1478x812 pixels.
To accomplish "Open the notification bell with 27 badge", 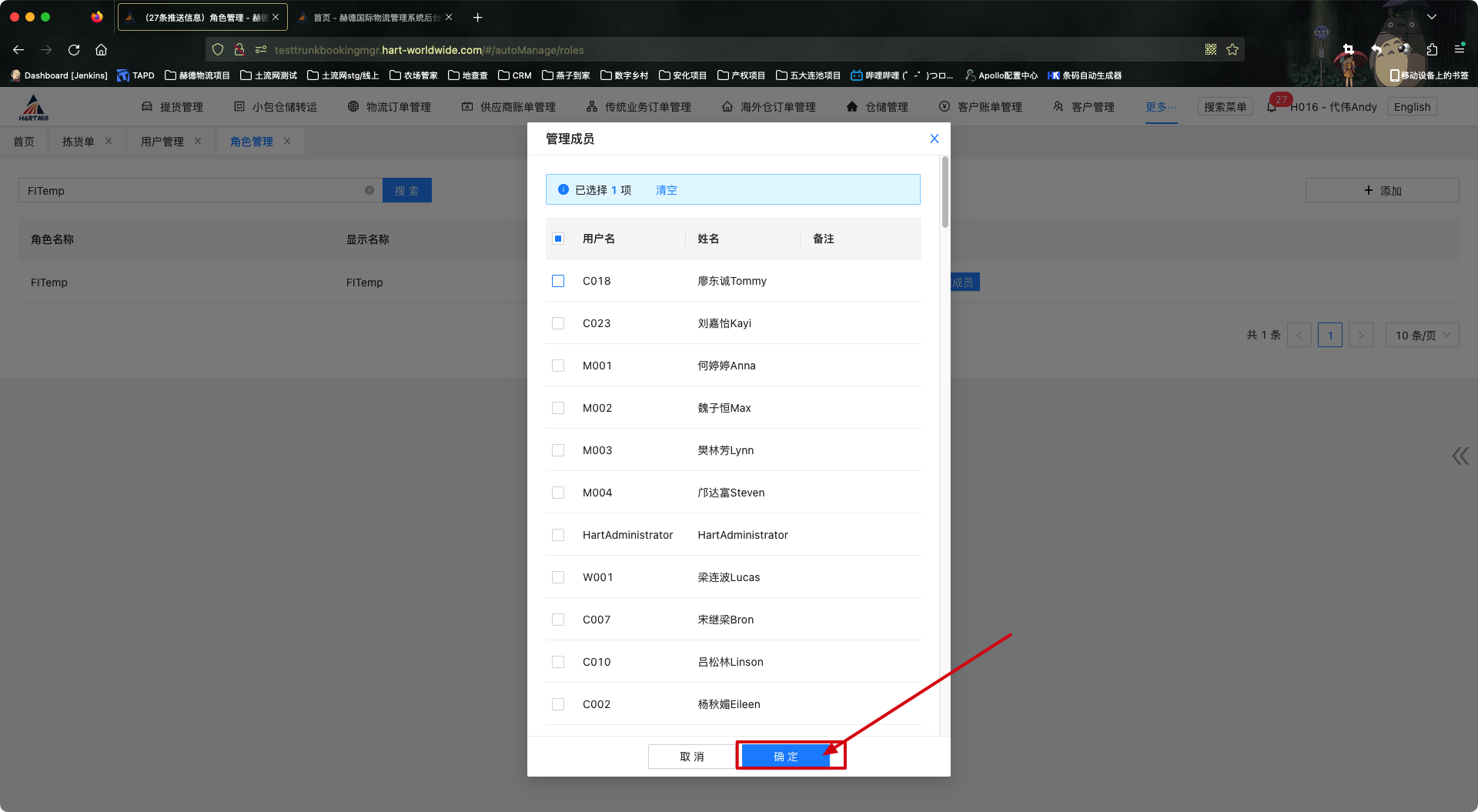I will pos(1272,107).
